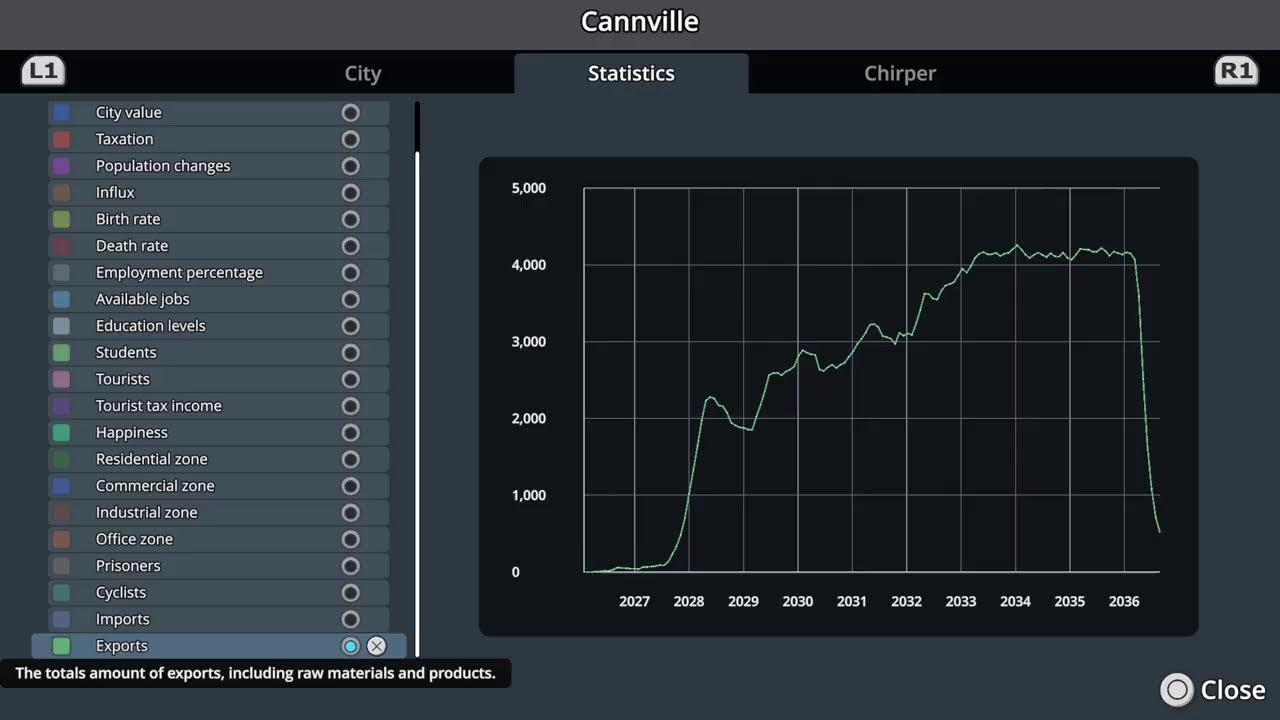The width and height of the screenshot is (1280, 720).
Task: Click the Employment percentage label
Action: [179, 273]
